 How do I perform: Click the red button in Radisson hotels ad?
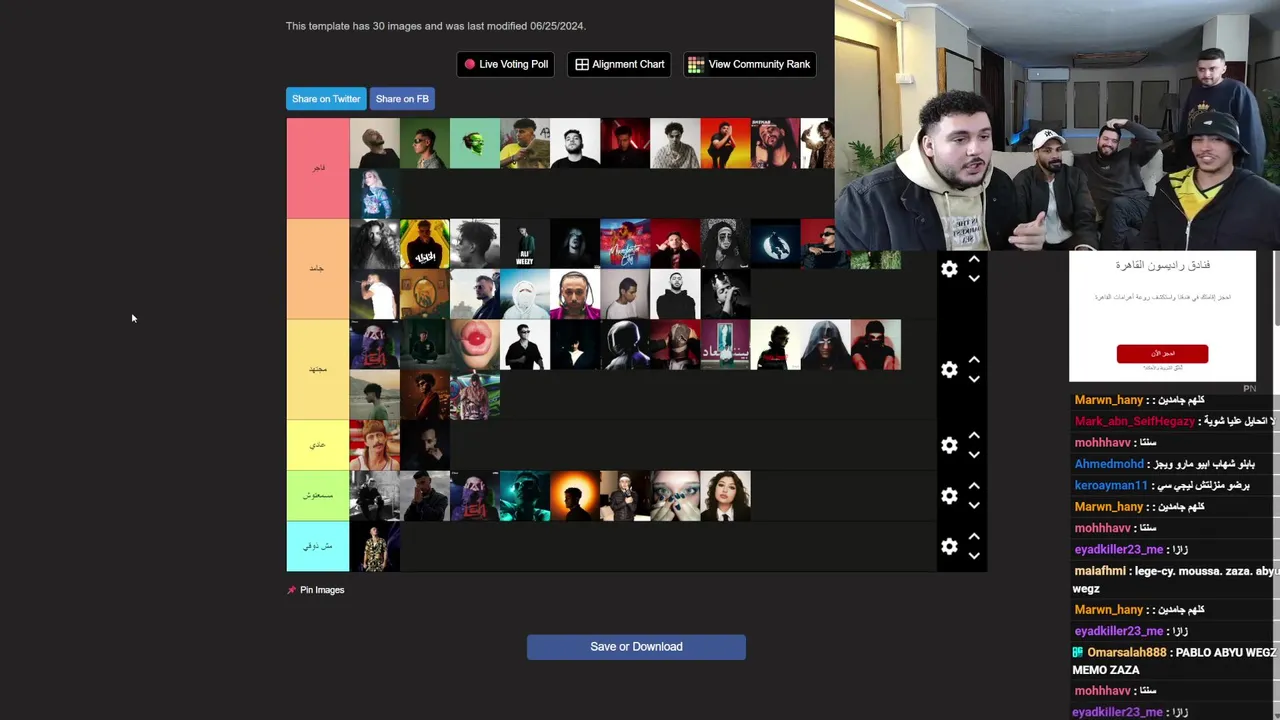(x=1162, y=353)
